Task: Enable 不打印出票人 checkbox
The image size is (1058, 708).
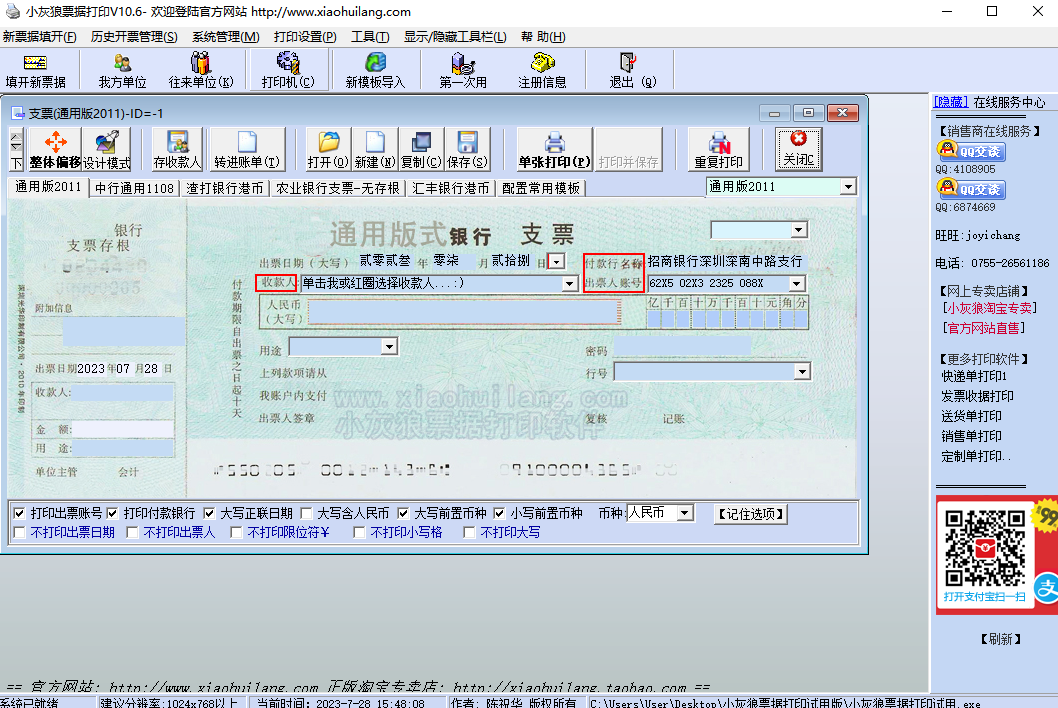Action: click(x=132, y=533)
